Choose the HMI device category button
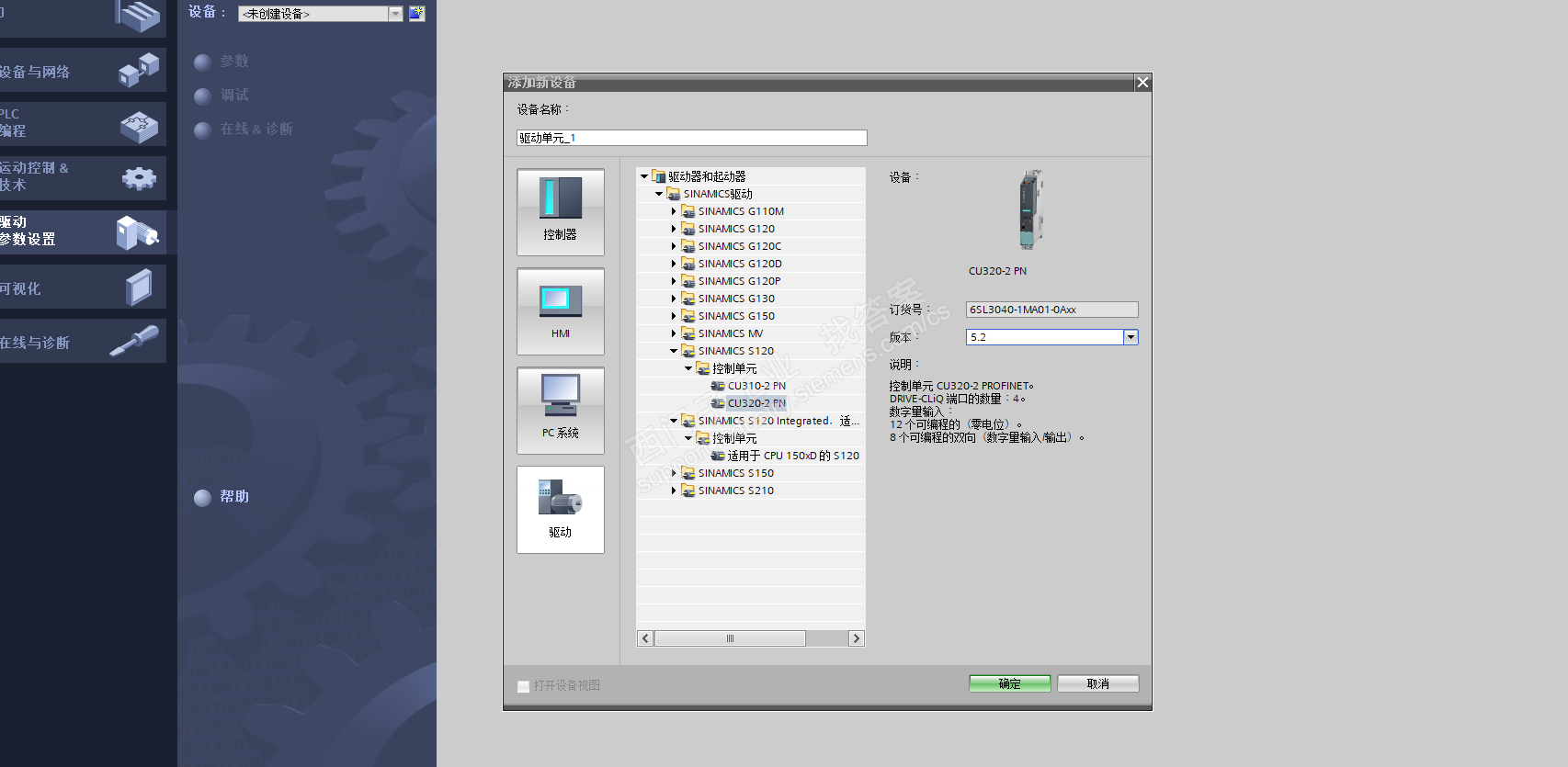Screen dimensions: 1568x767 pos(561,311)
